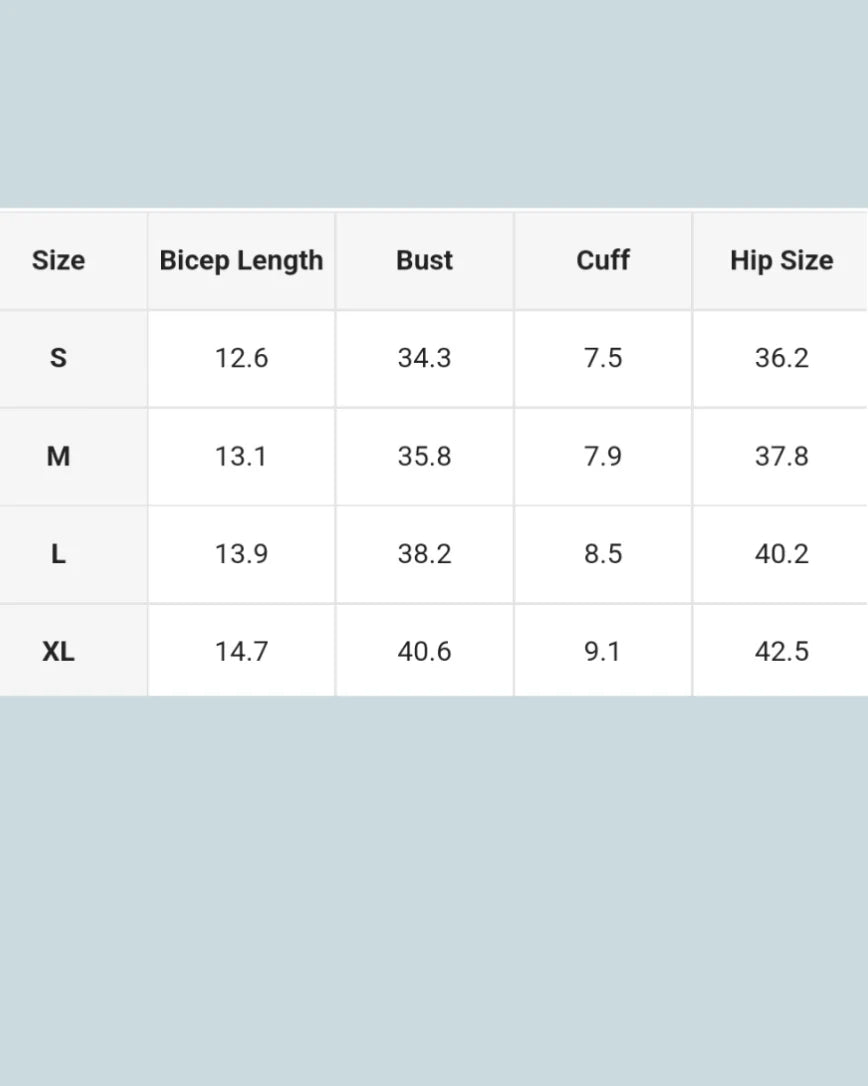Screen dimensions: 868x1086
Task: Select the S size row label
Action: click(58, 358)
